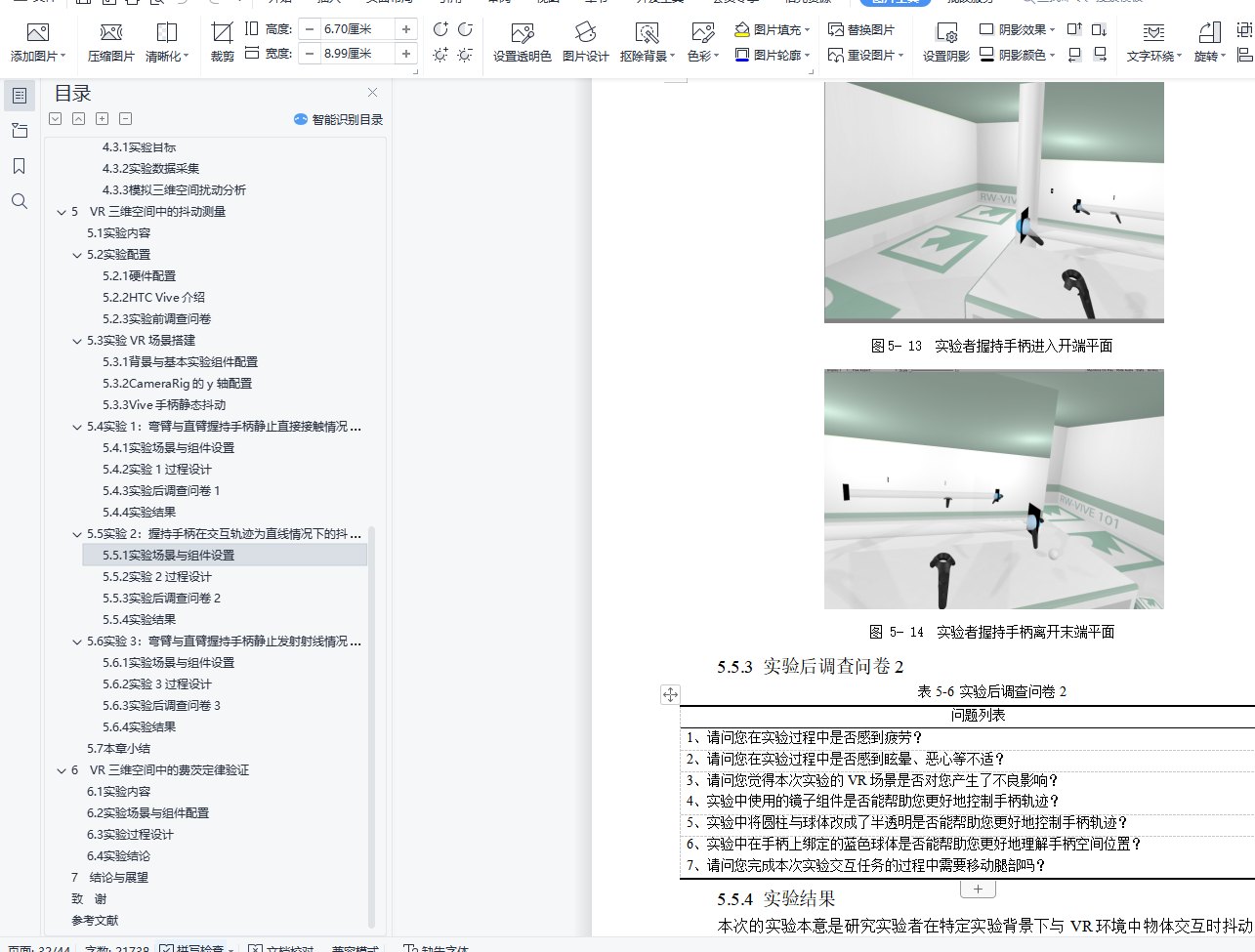Screen dimensions: 1255x952
Task: Click the 旋转 rotate tool
Action: pos(1209,43)
